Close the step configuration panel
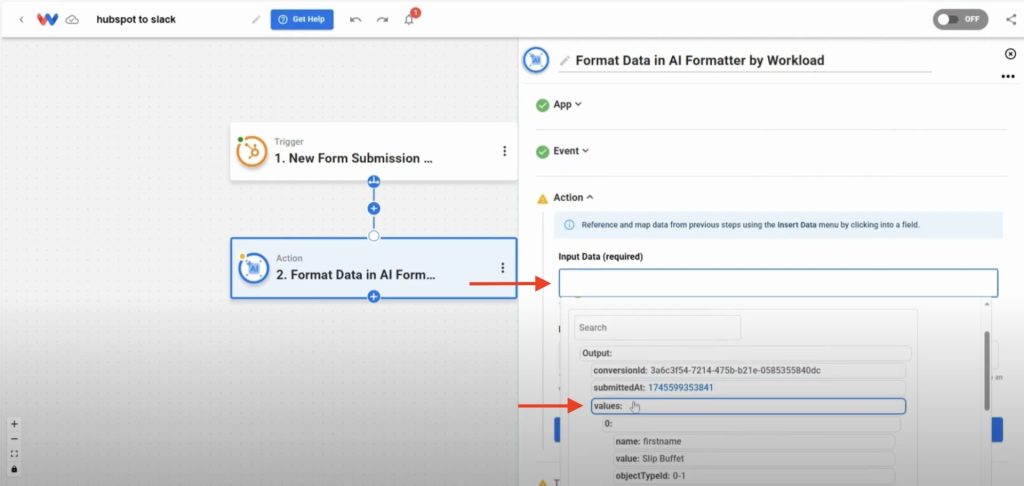This screenshot has height=486, width=1024. [x=1010, y=54]
